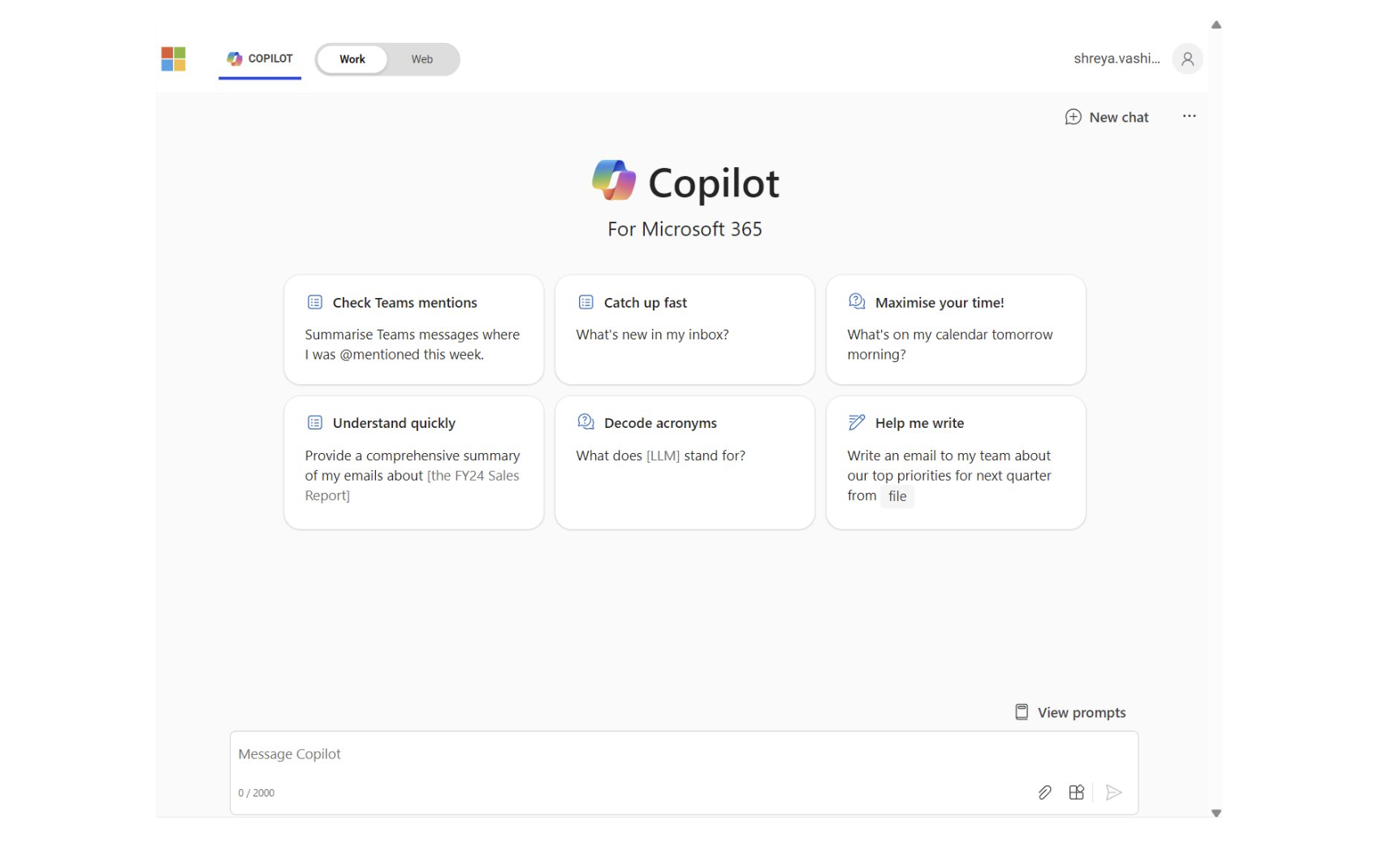Click the Decode acronyms chat icon
The height and width of the screenshot is (859, 1400).
click(x=585, y=421)
